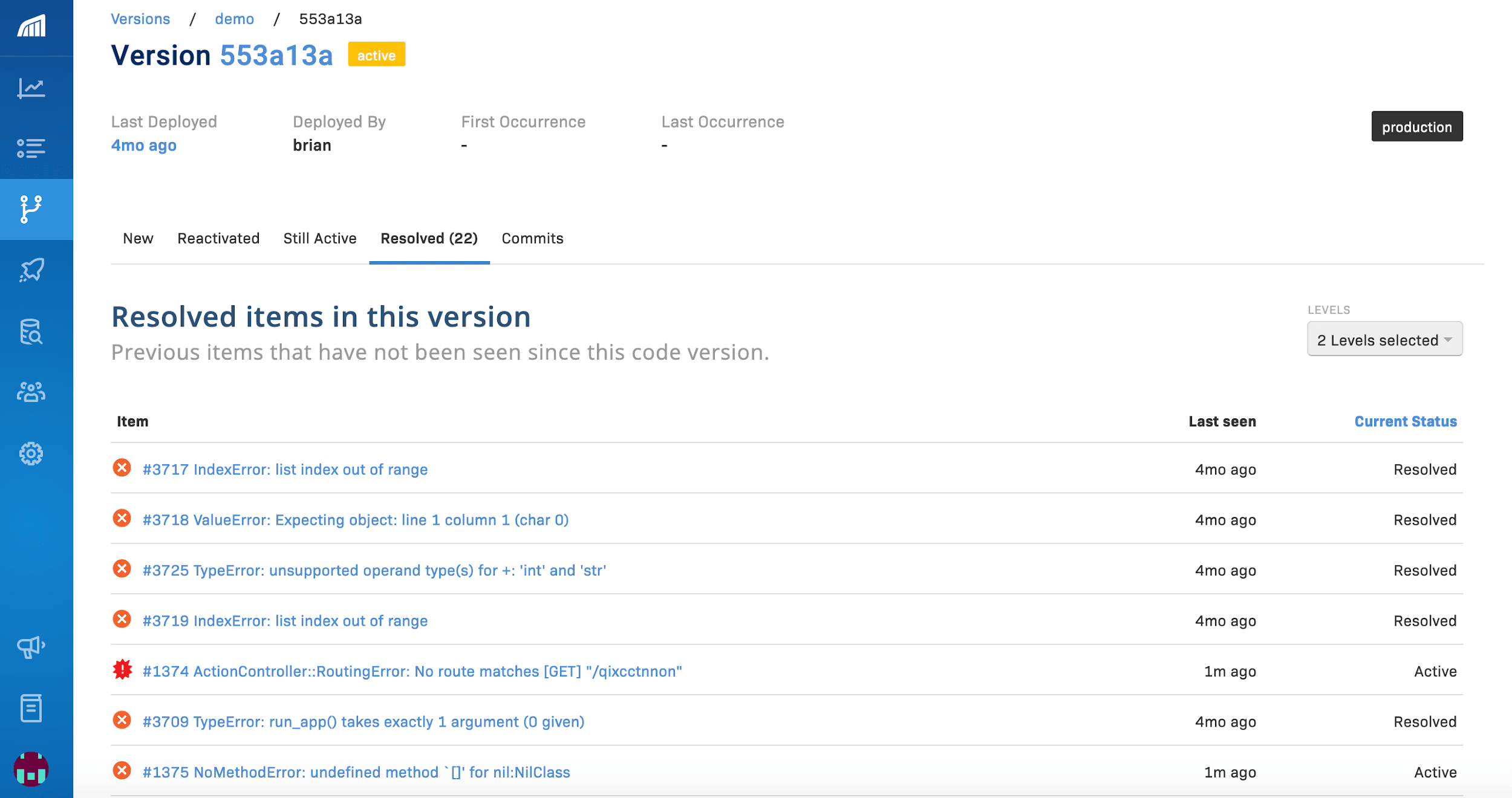Image resolution: width=1512 pixels, height=798 pixels.
Task: Open the dashboard chart icon in sidebar
Action: click(x=31, y=88)
